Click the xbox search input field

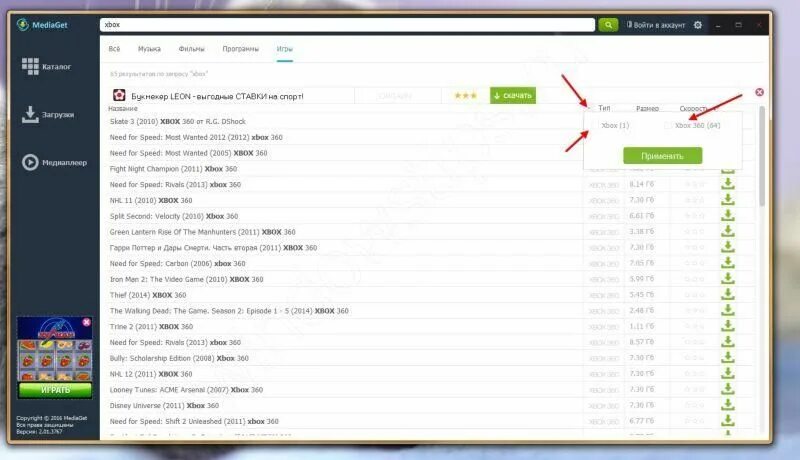347,24
